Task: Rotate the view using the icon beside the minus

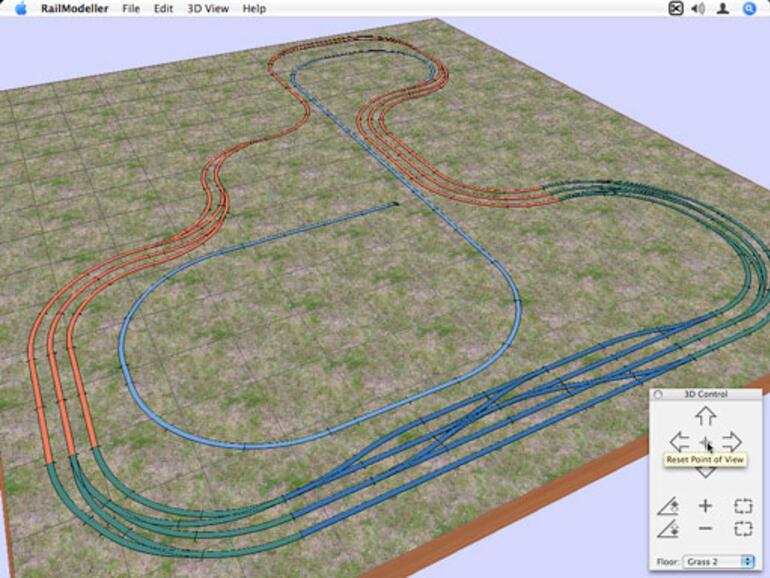Action: pyautogui.click(x=743, y=528)
